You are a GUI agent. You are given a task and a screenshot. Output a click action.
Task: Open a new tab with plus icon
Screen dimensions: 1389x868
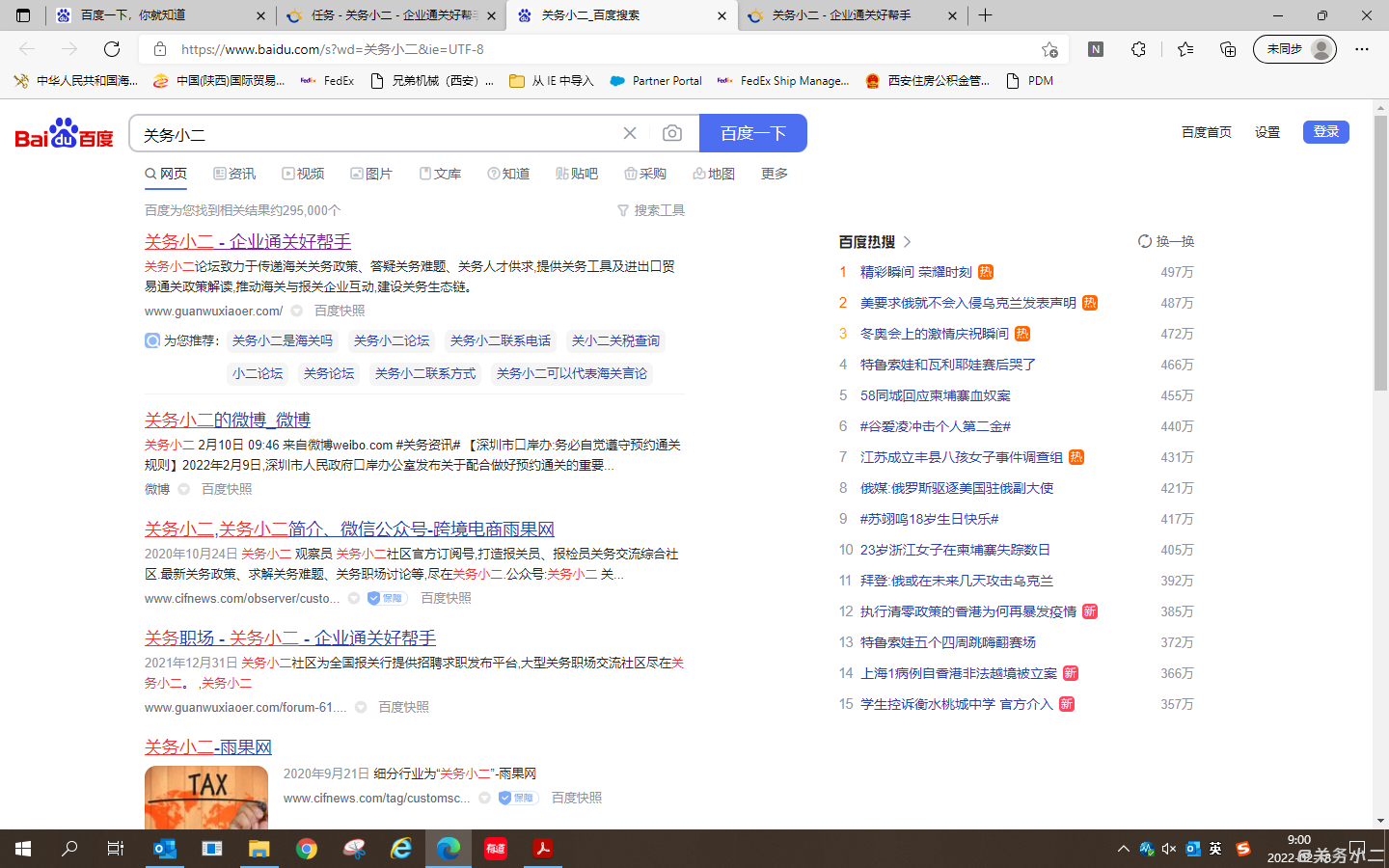985,15
